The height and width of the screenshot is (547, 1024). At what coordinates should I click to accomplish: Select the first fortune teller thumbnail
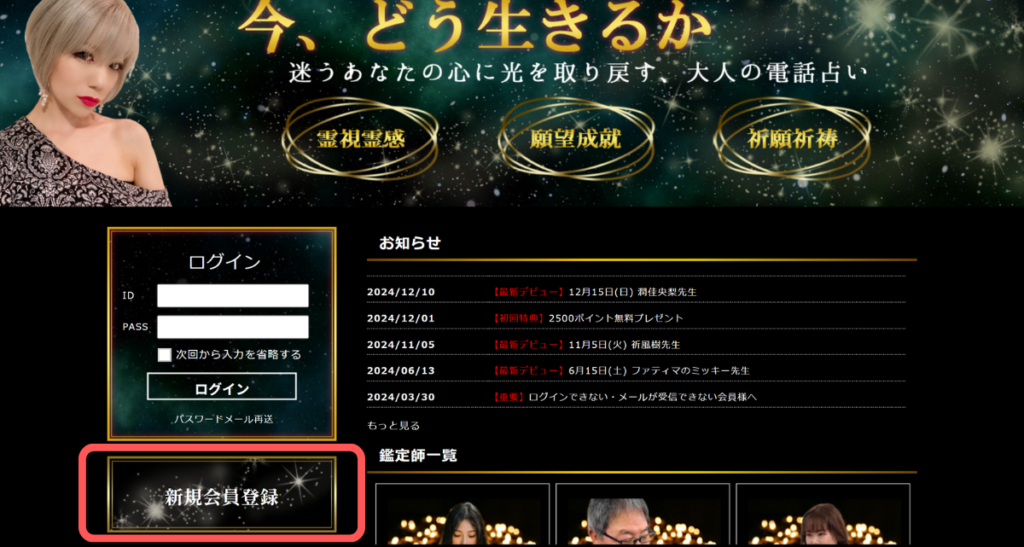point(462,516)
